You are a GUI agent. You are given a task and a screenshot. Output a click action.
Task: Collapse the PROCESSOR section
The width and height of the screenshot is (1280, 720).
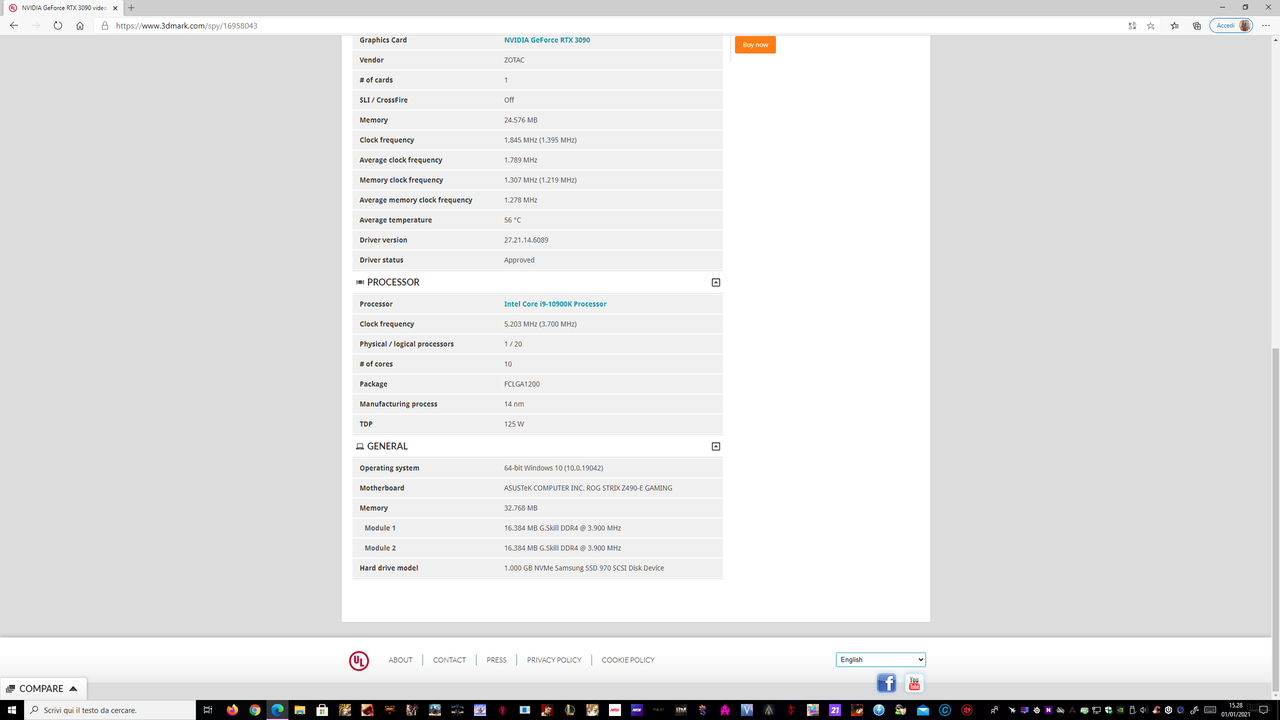point(715,282)
